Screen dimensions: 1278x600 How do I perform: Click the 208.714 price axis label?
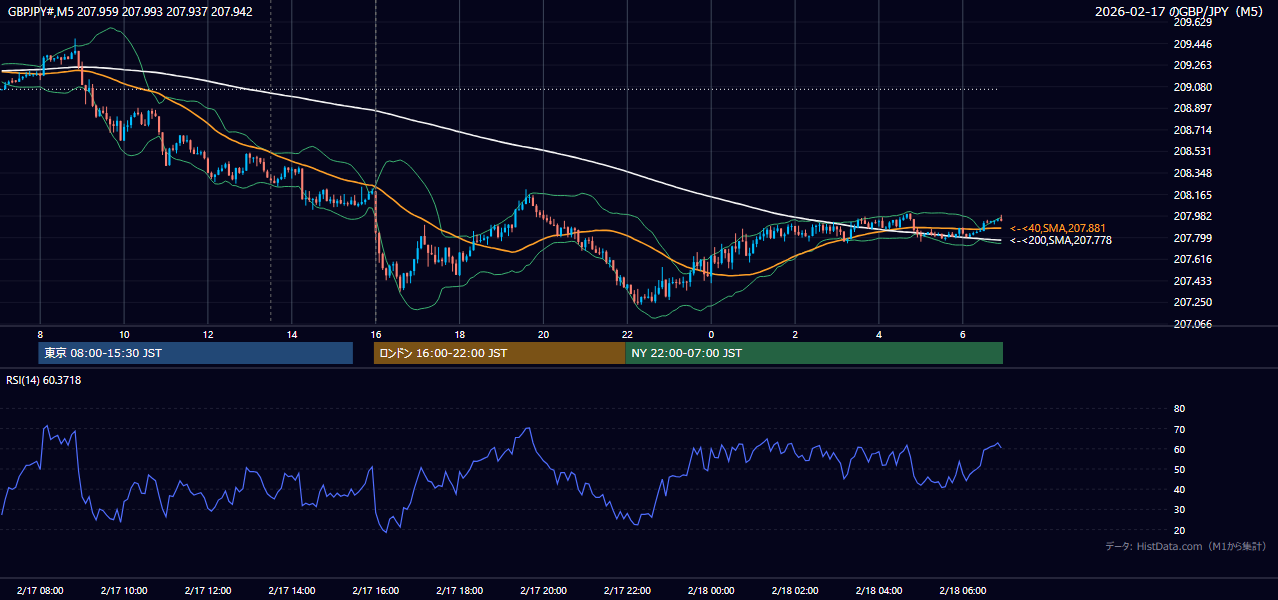click(x=1192, y=130)
